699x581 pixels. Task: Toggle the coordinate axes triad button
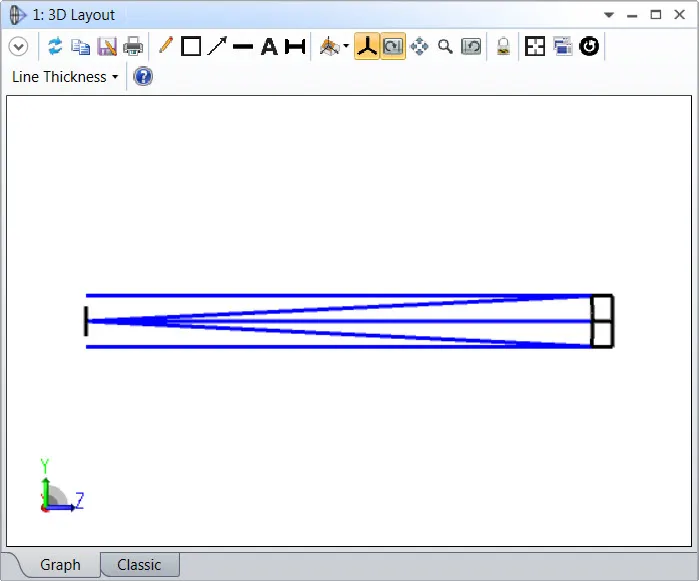(367, 46)
